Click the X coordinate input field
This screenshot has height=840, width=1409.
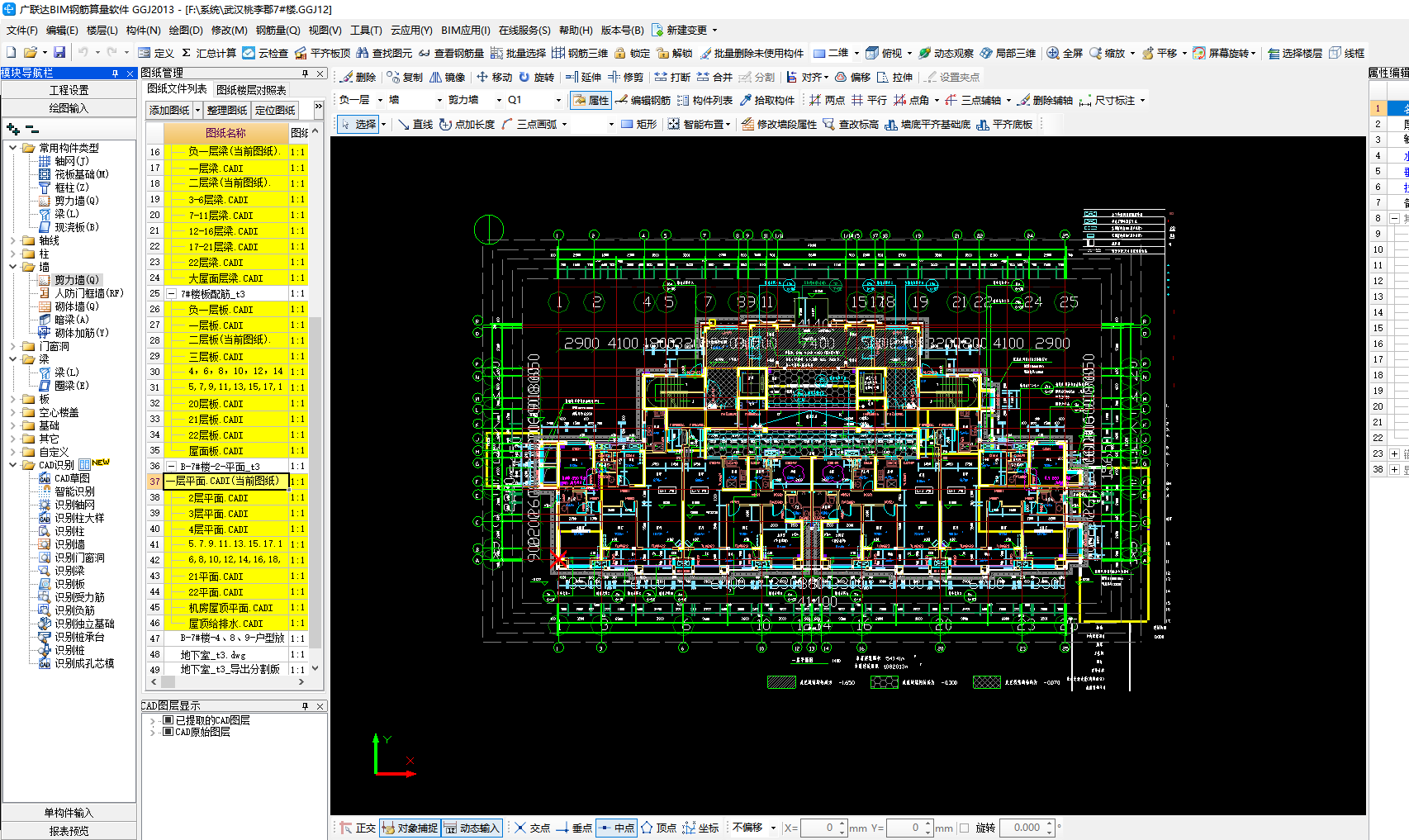click(818, 828)
